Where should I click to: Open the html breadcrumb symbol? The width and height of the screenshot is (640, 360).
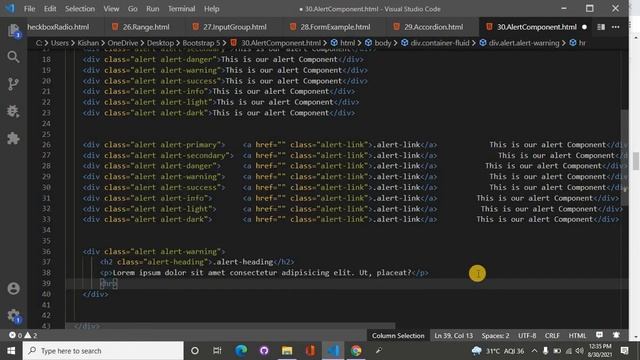pos(343,43)
